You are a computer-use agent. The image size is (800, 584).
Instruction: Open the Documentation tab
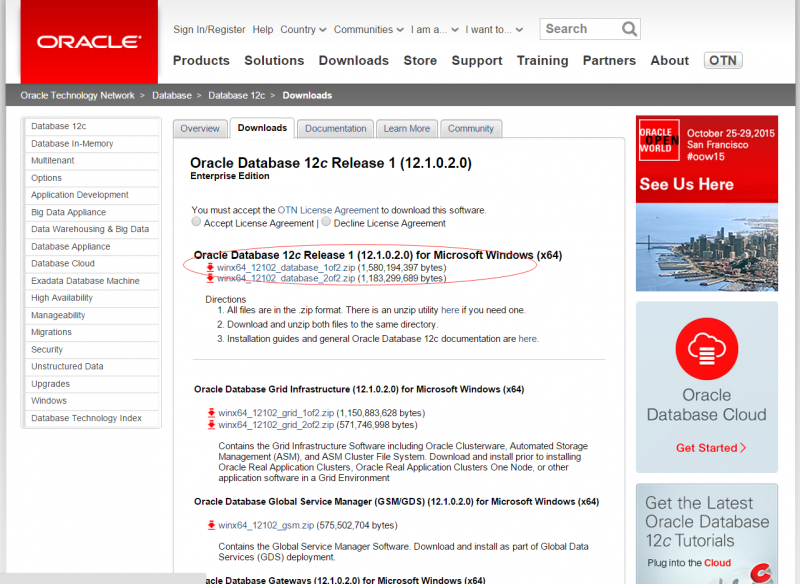point(335,129)
